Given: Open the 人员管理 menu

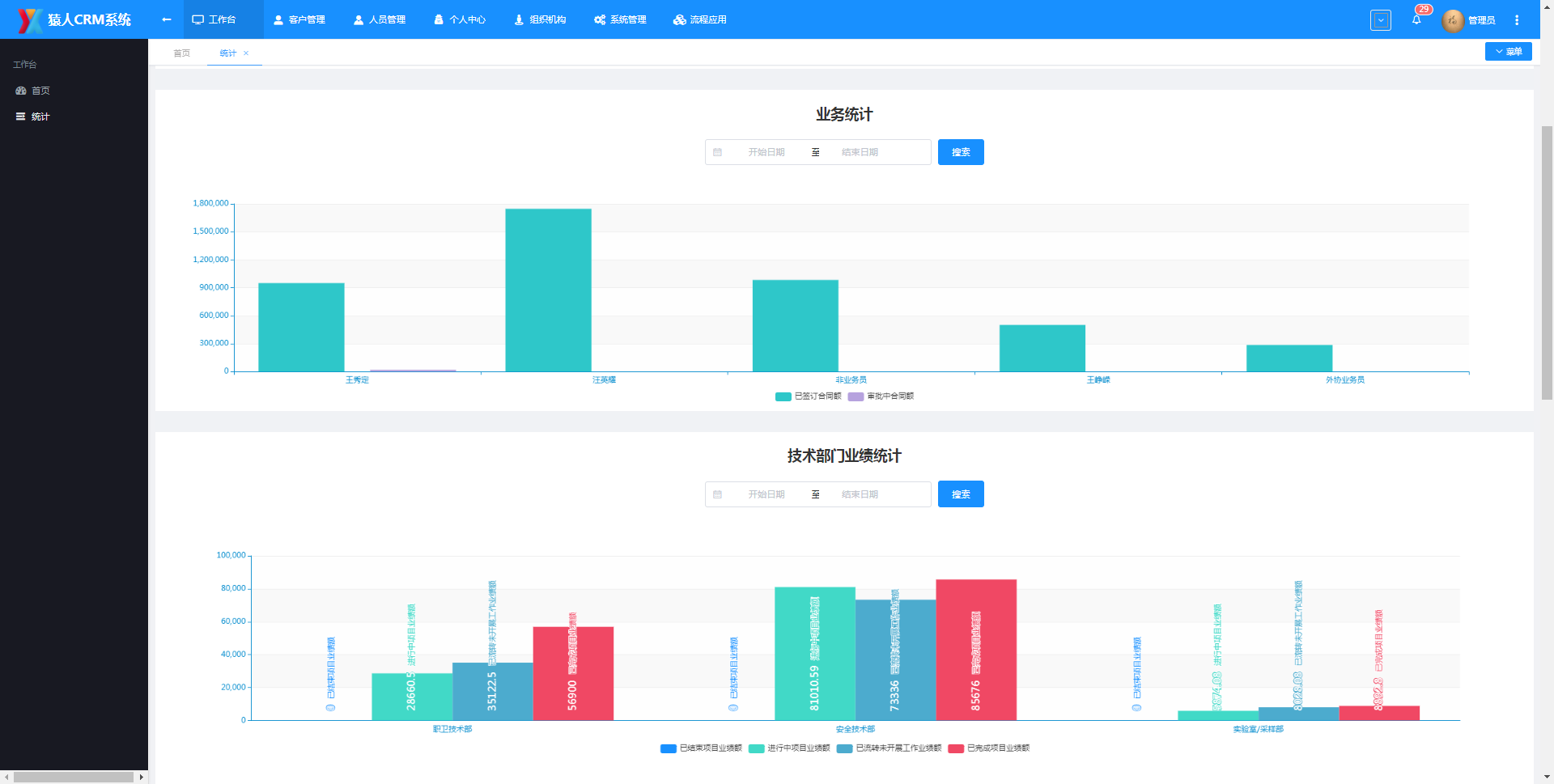Looking at the screenshot, I should [x=380, y=19].
